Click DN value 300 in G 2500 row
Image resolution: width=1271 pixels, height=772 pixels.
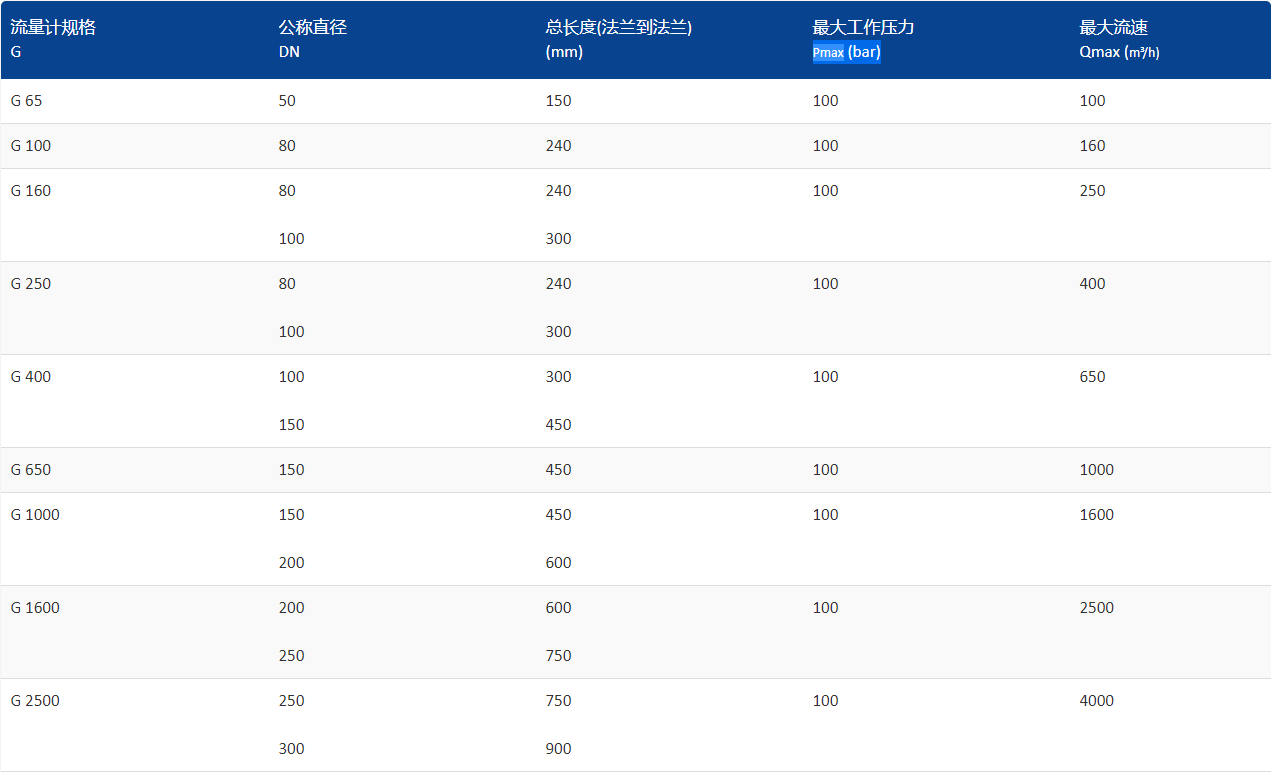(x=291, y=749)
